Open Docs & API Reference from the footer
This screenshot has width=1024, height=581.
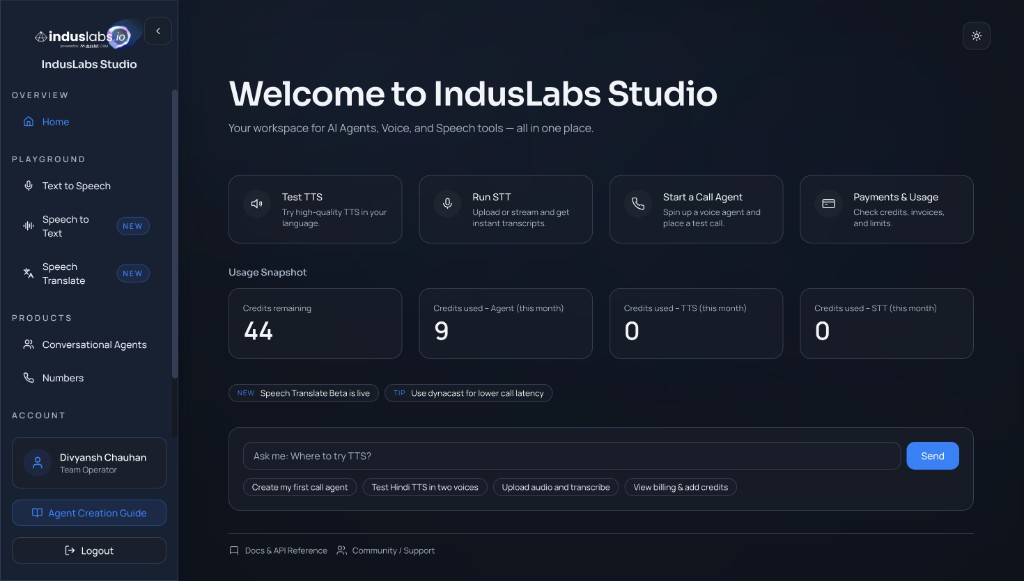coord(277,550)
